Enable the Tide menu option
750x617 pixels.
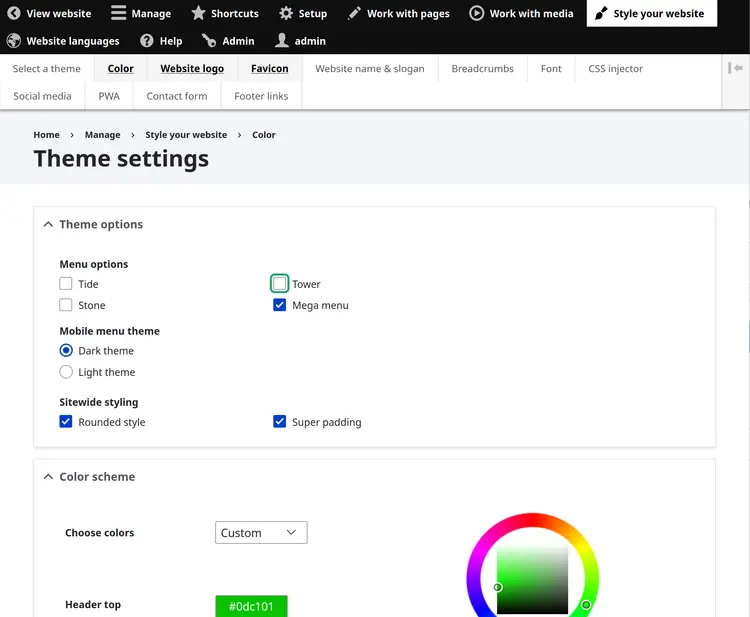[66, 284]
